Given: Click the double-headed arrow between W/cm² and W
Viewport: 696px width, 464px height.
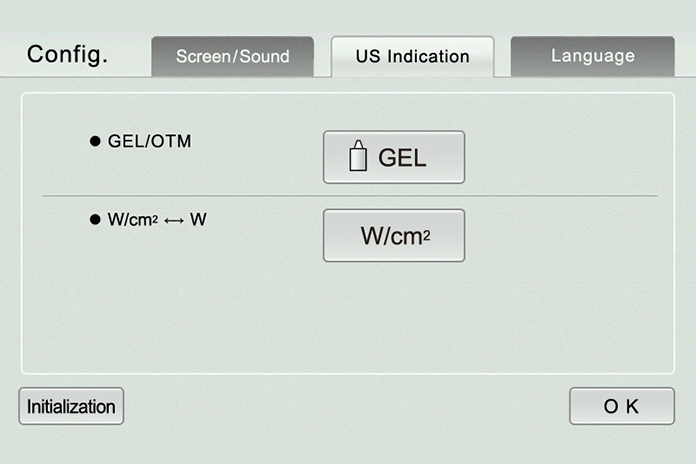Looking at the screenshot, I should click(174, 221).
